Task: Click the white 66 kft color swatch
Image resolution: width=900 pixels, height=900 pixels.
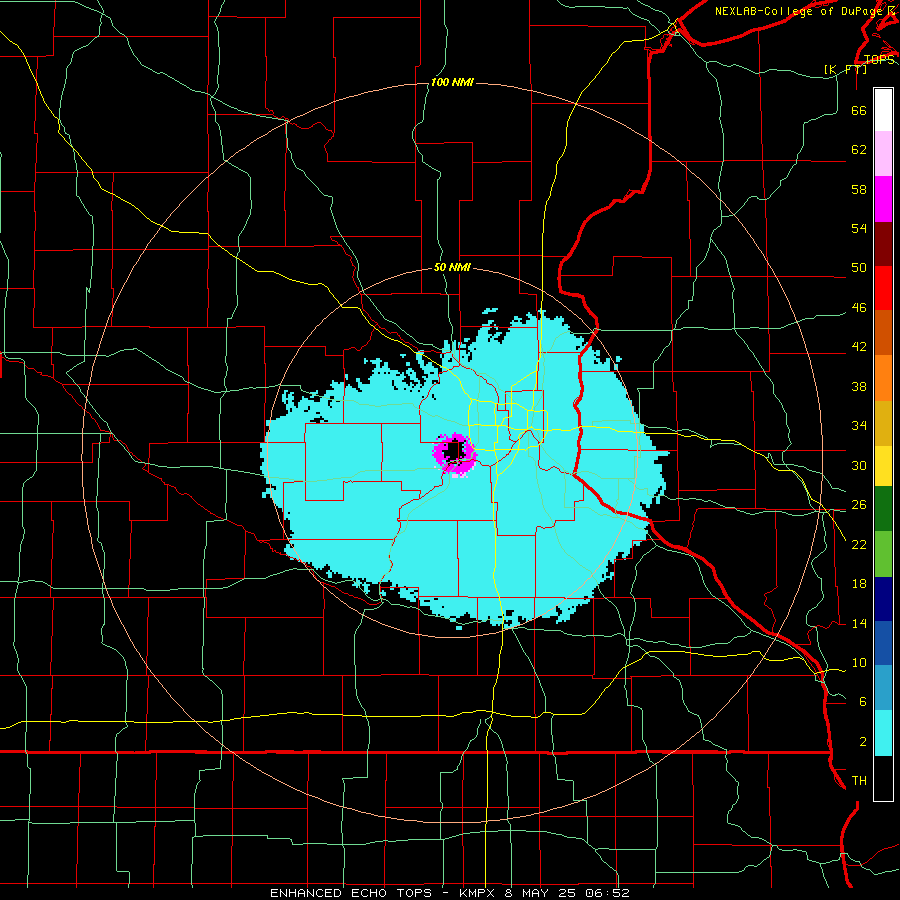Action: click(x=883, y=110)
